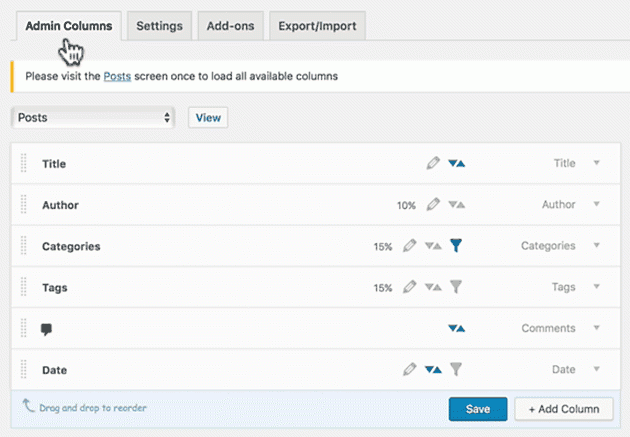Click the + Add Column button

(x=564, y=409)
